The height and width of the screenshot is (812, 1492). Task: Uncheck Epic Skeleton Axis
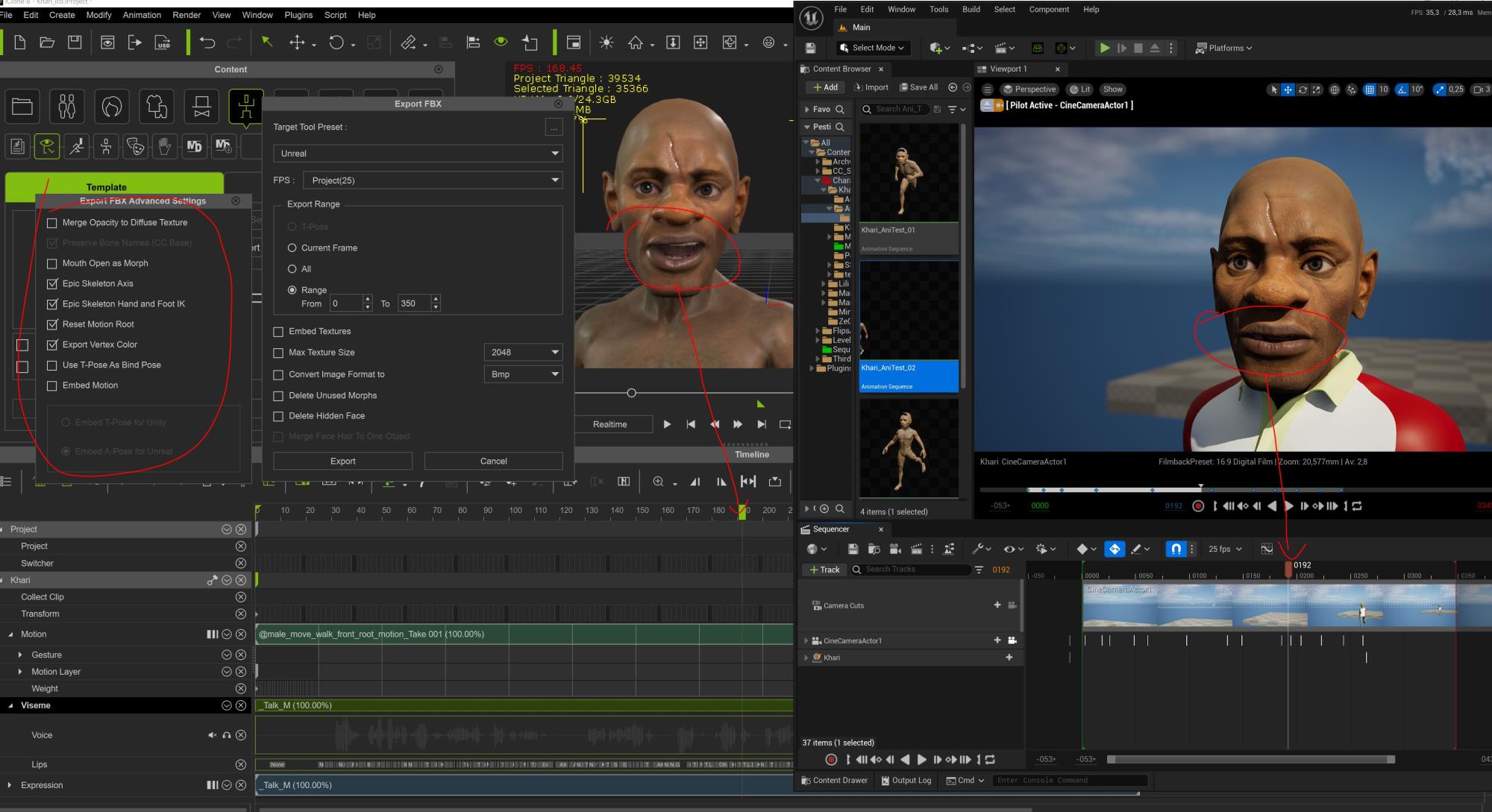(51, 283)
